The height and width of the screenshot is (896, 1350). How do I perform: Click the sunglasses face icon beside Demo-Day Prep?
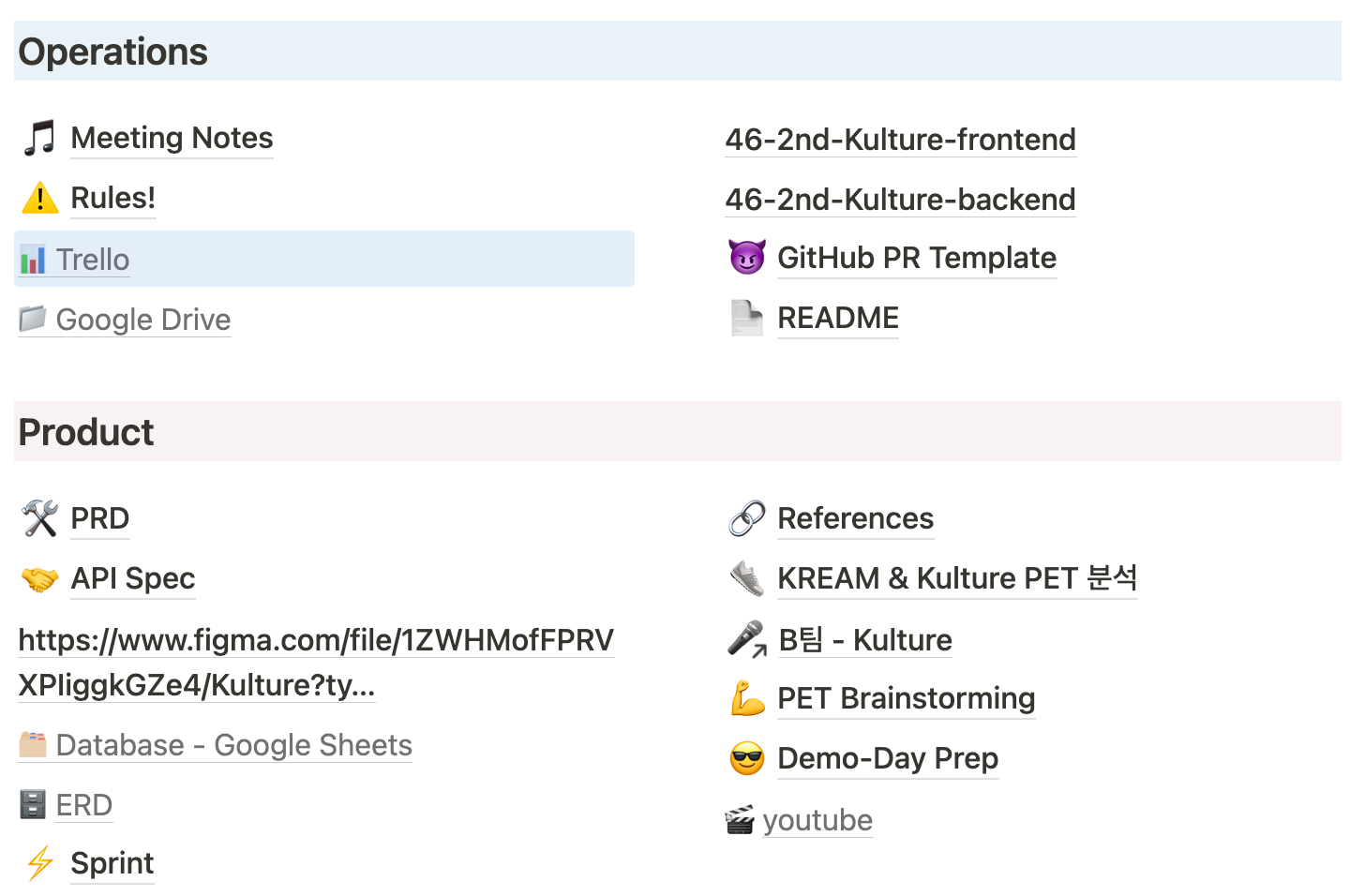pos(747,758)
